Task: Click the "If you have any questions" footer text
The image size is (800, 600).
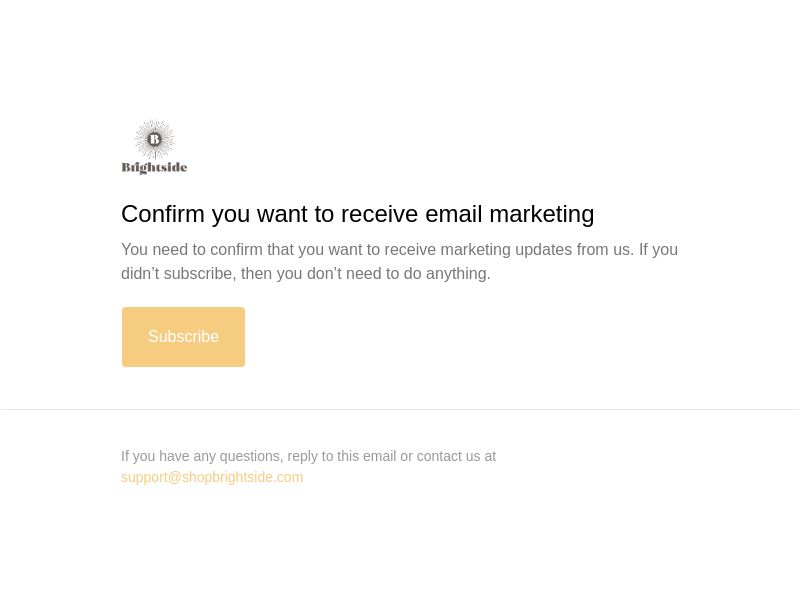Action: 308,456
